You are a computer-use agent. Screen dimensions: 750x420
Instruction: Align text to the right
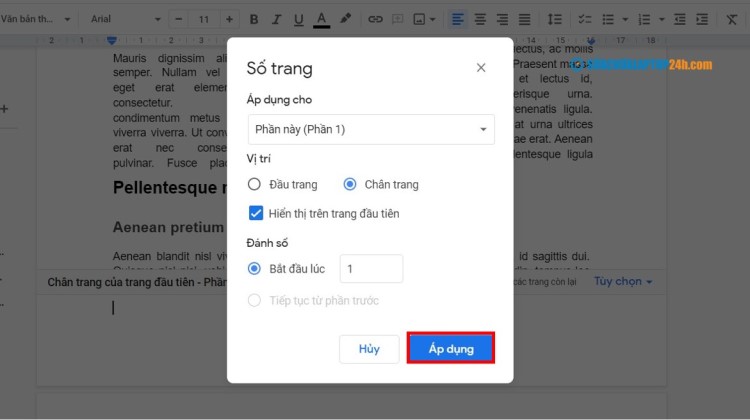tap(502, 19)
